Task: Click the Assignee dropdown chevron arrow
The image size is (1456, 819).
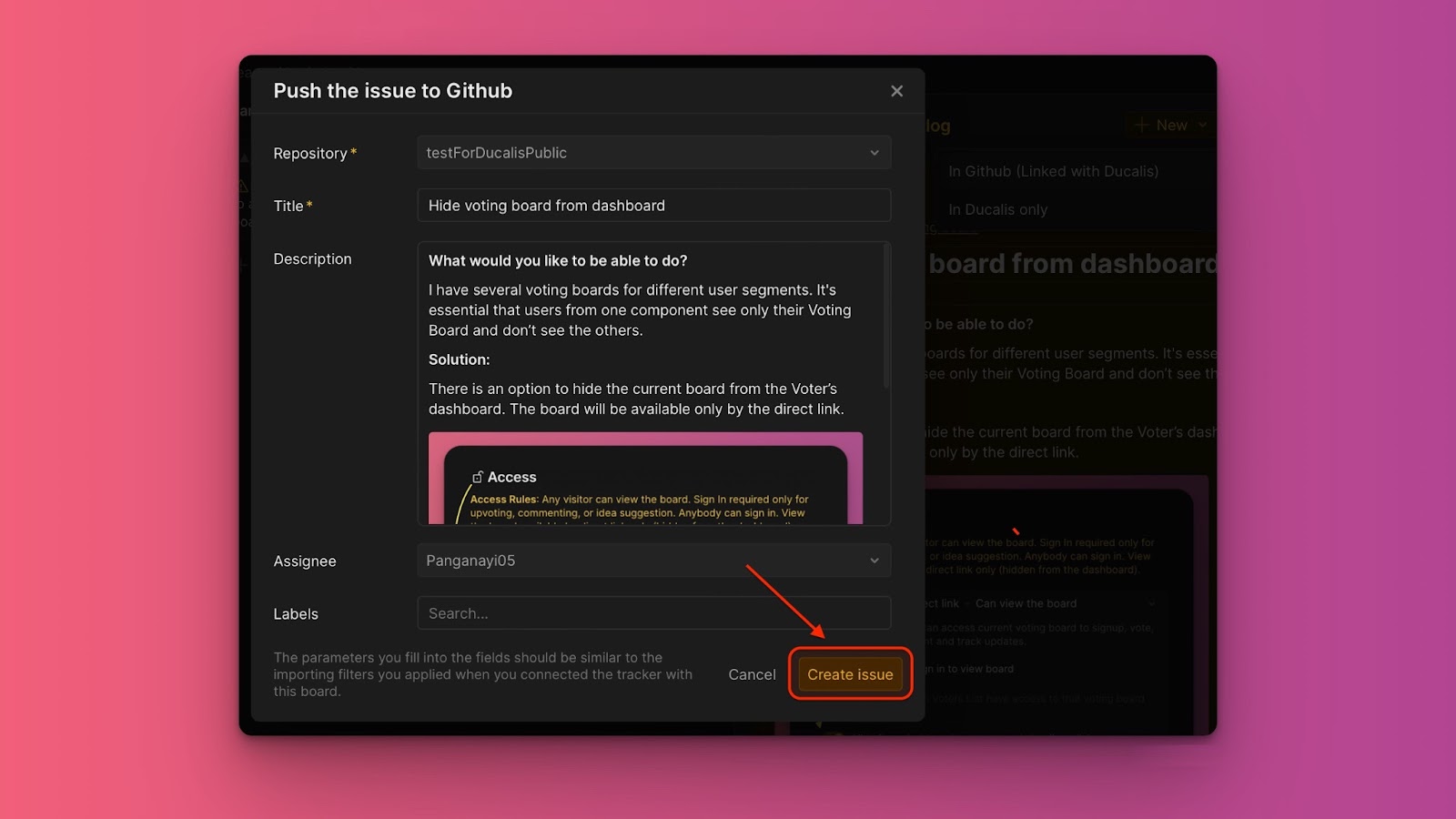Action: [875, 561]
